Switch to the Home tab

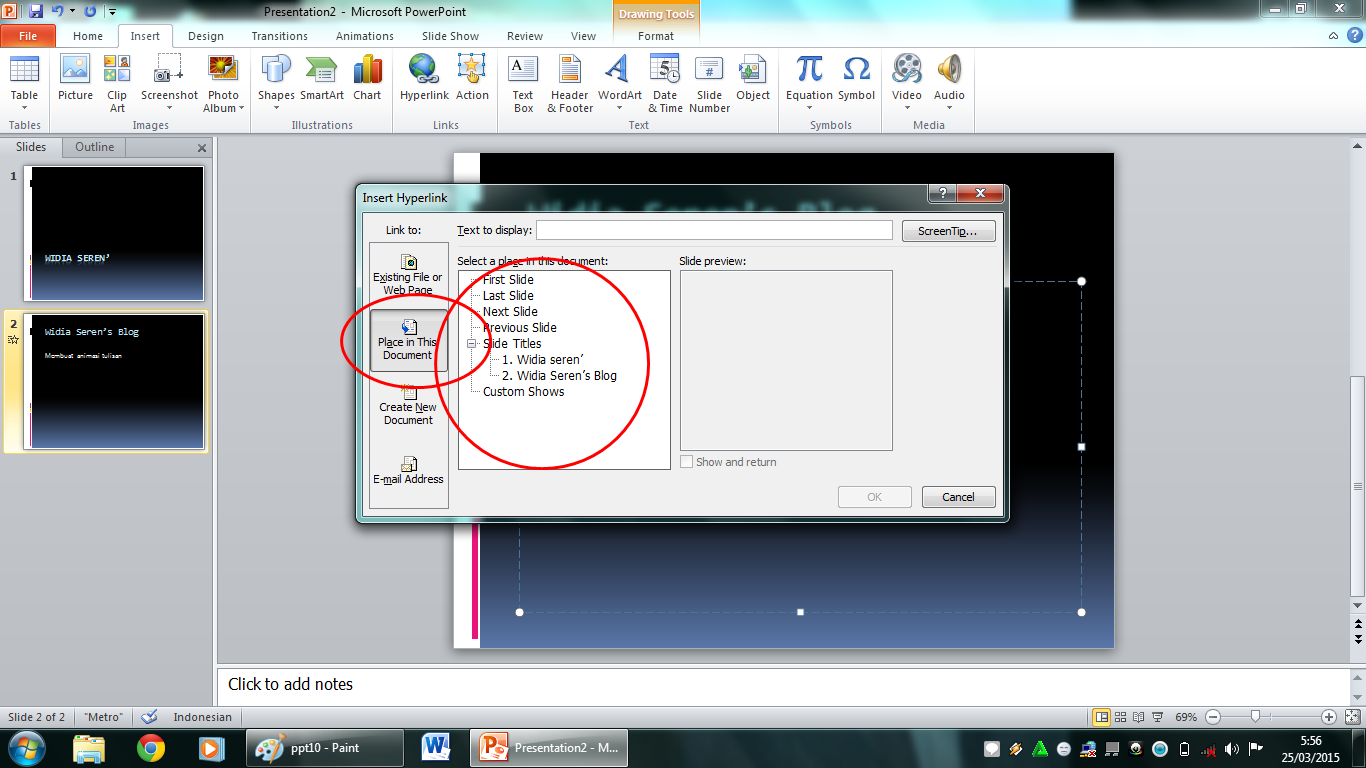(88, 36)
